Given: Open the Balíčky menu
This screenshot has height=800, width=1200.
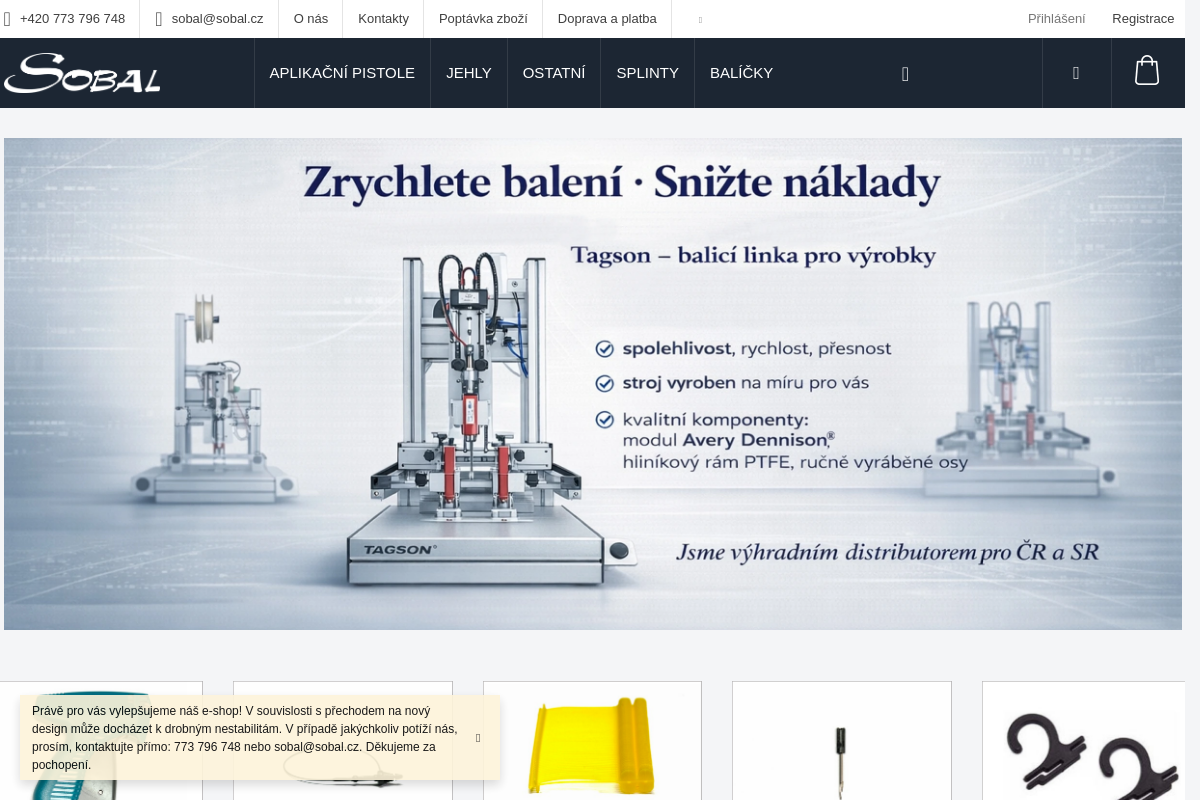Looking at the screenshot, I should point(741,73).
